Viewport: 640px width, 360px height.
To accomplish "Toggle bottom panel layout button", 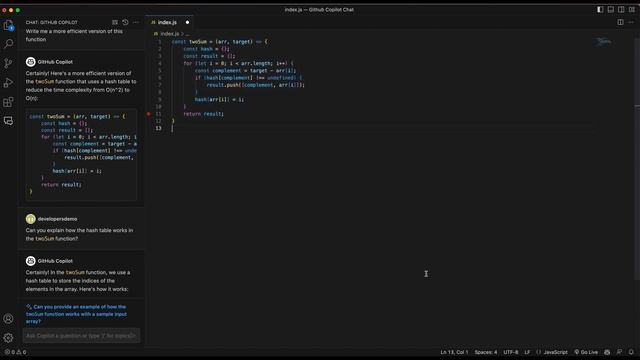I will (611, 9).
